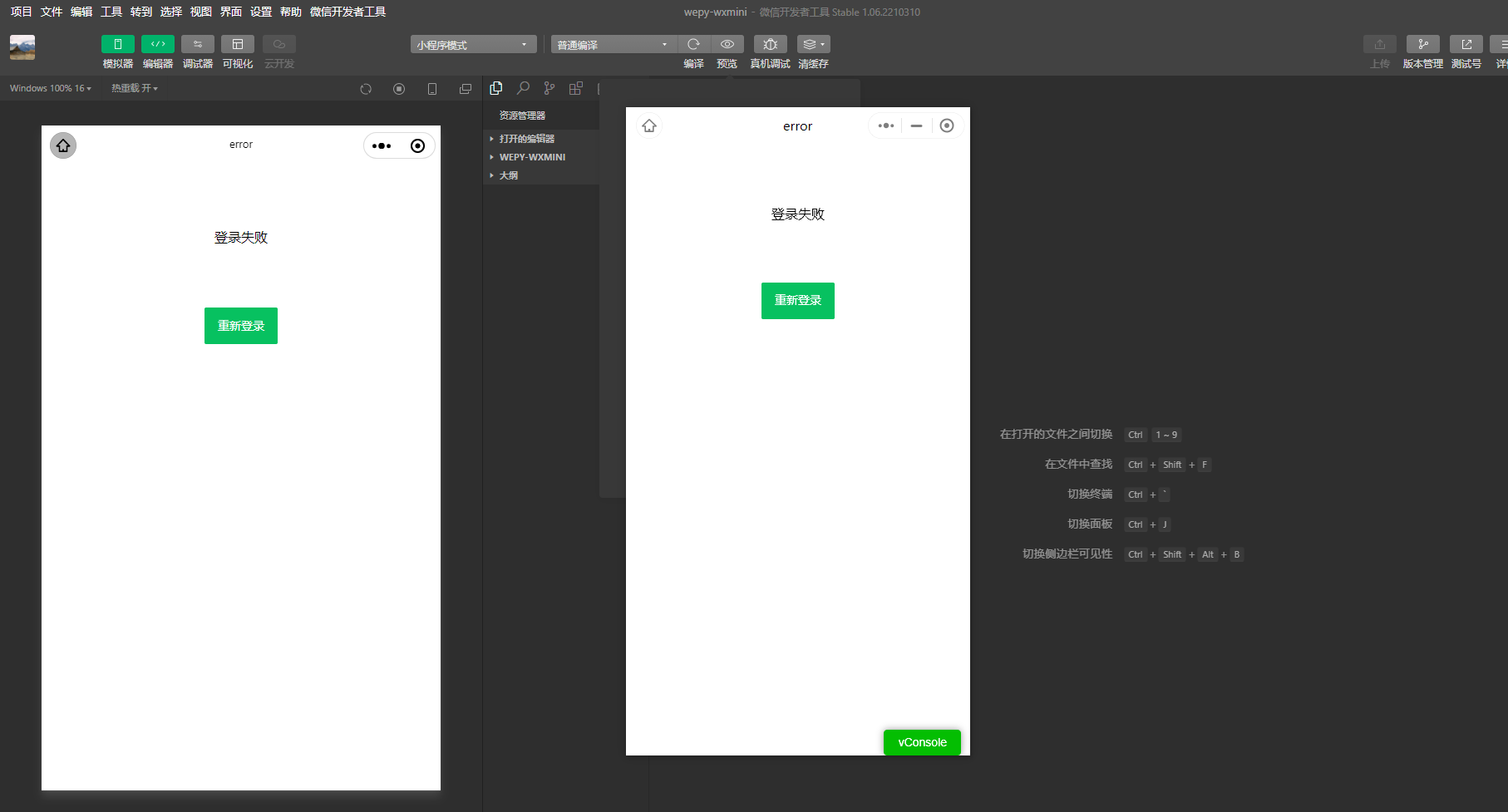This screenshot has height=812, width=1508.
Task: Open the 微信开发者工具 menu
Action: 347,12
